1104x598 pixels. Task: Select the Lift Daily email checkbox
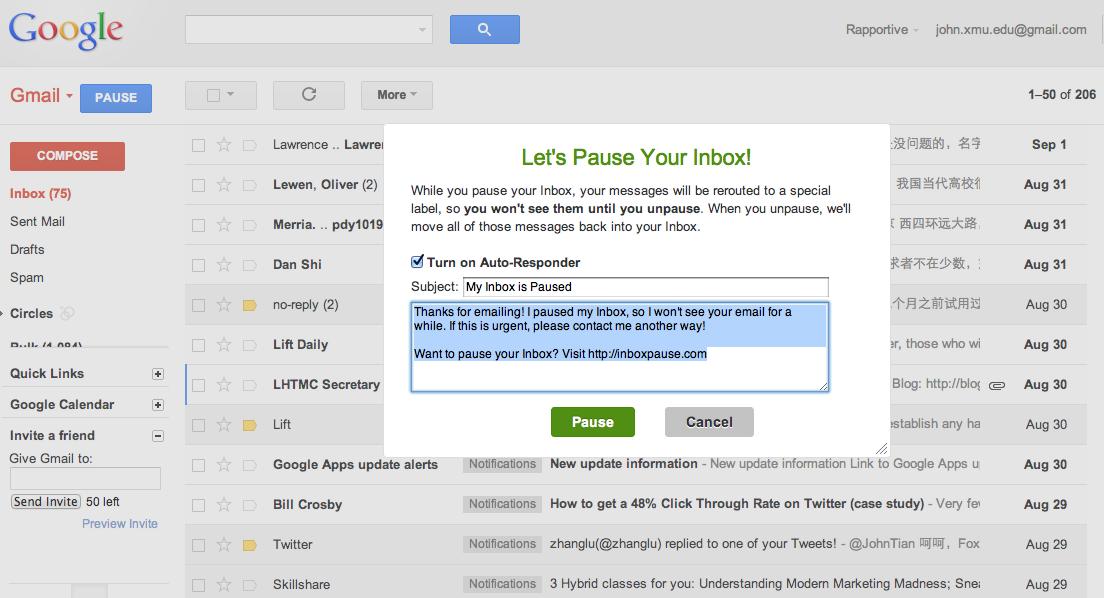click(199, 345)
